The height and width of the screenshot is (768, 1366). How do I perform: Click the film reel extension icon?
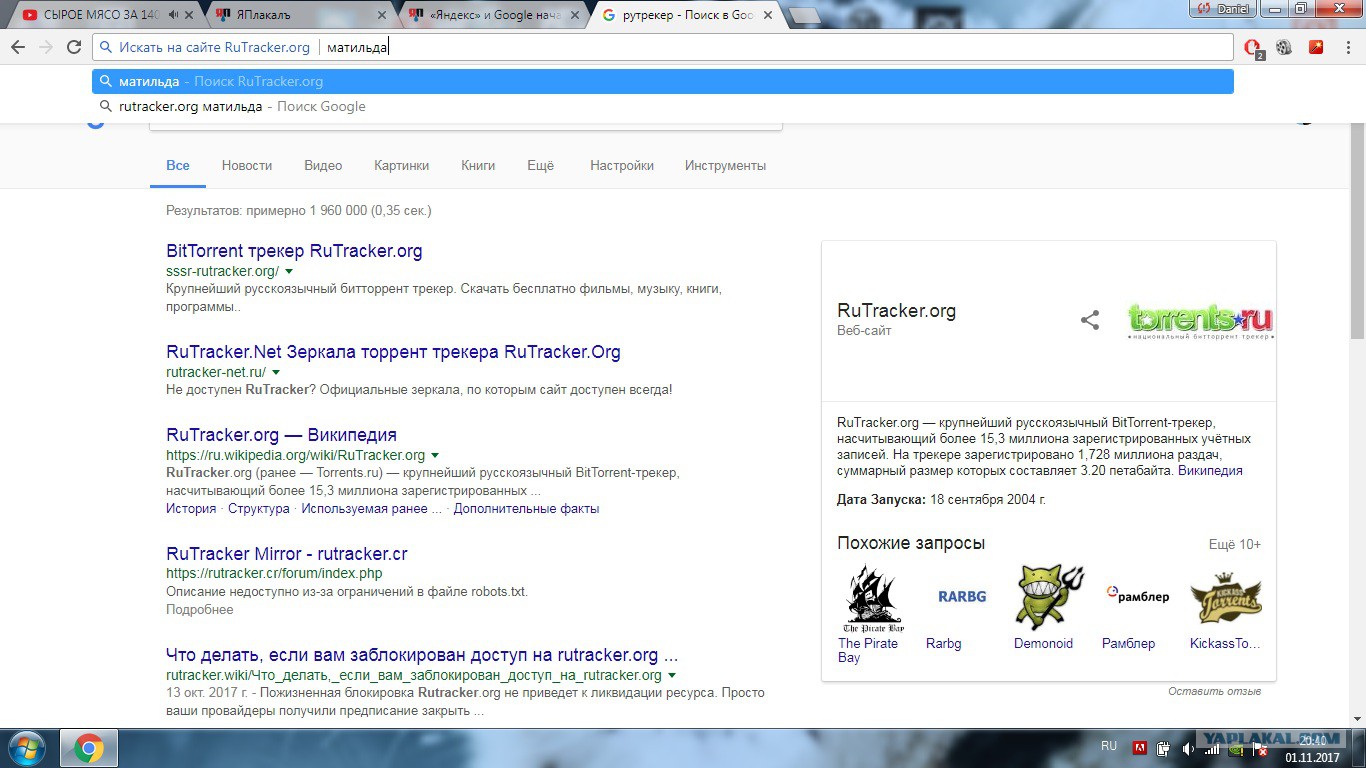click(x=1284, y=47)
